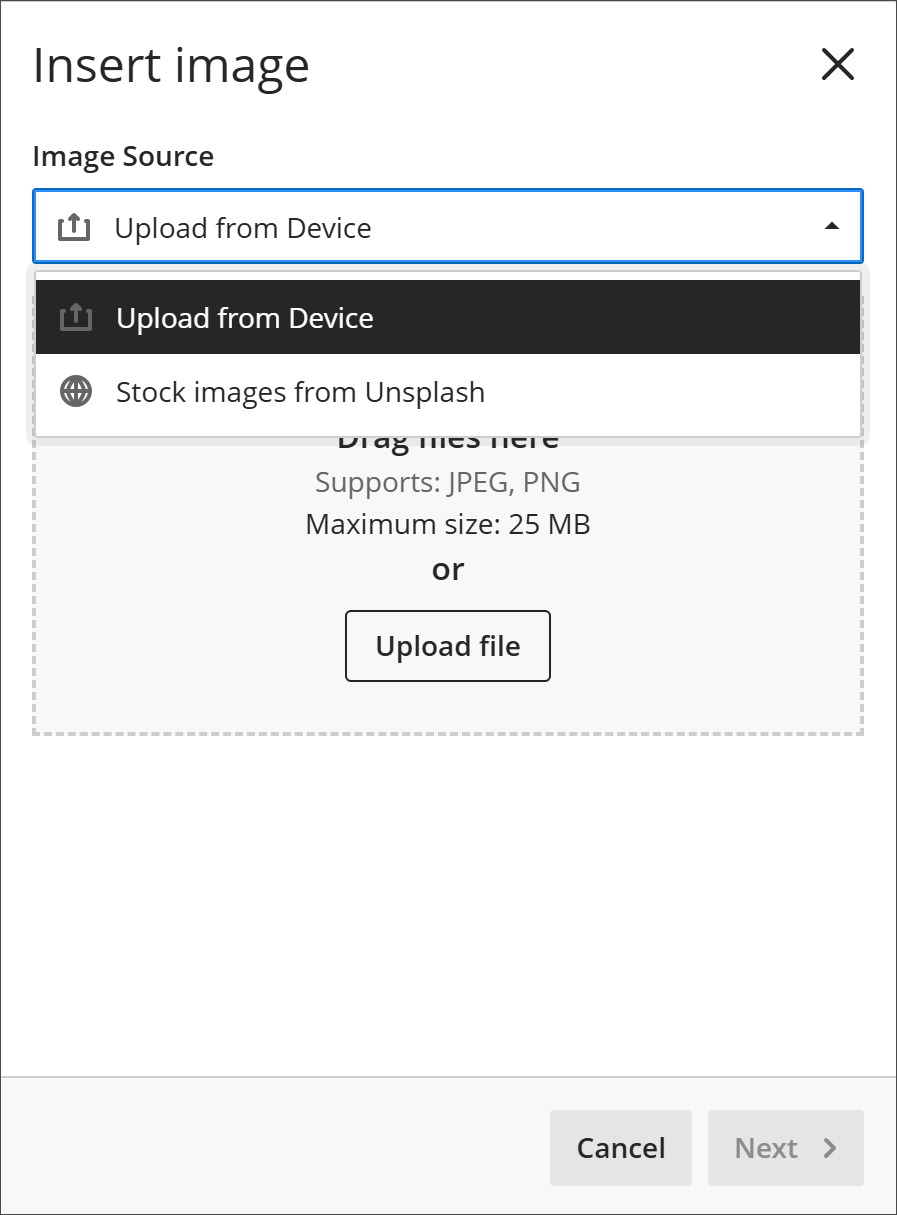Click the X icon to dismiss Insert image
This screenshot has width=897, height=1215.
tap(836, 65)
